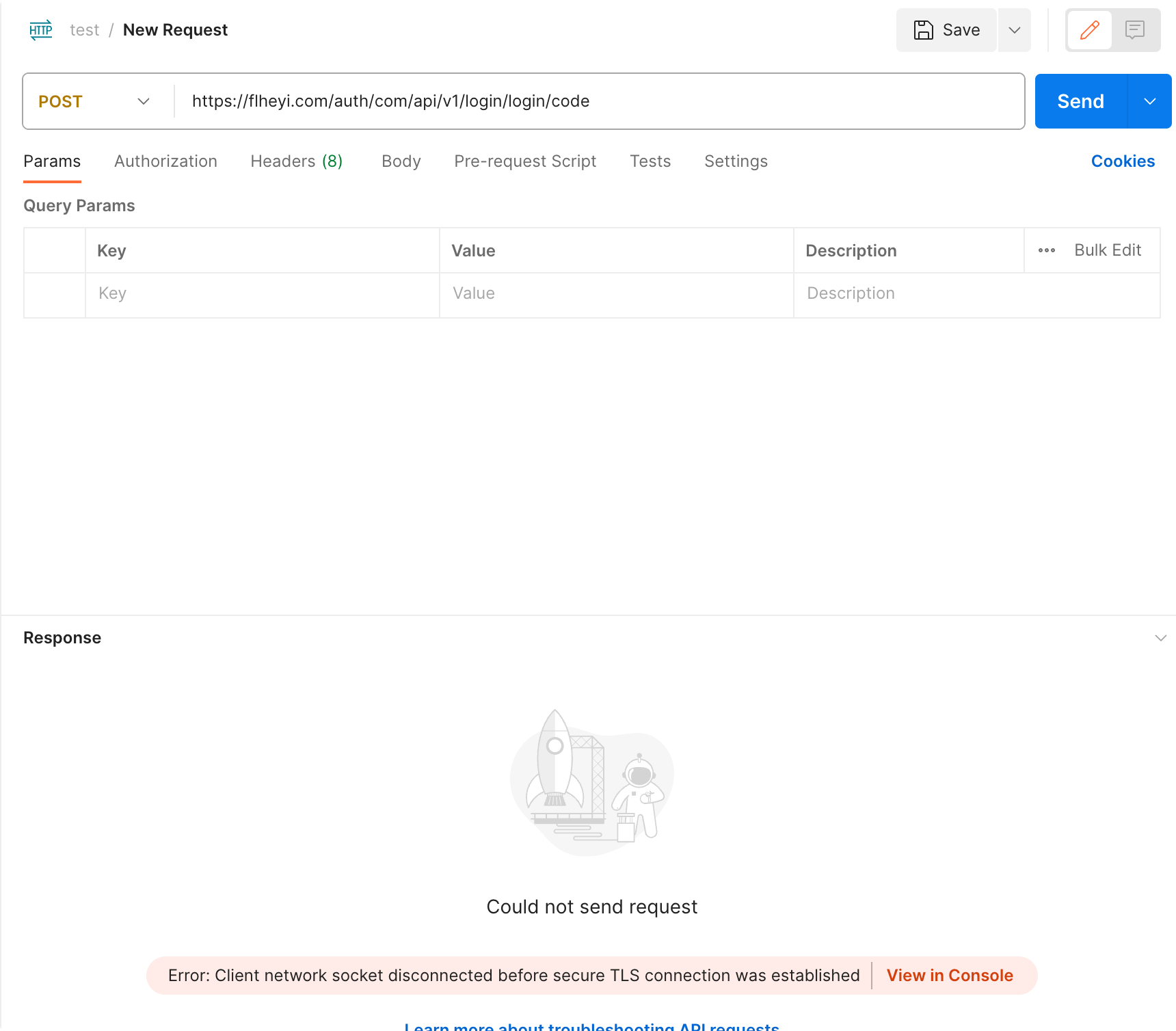The height and width of the screenshot is (1031, 1176).
Task: Go to the Tests tab
Action: 650,161
